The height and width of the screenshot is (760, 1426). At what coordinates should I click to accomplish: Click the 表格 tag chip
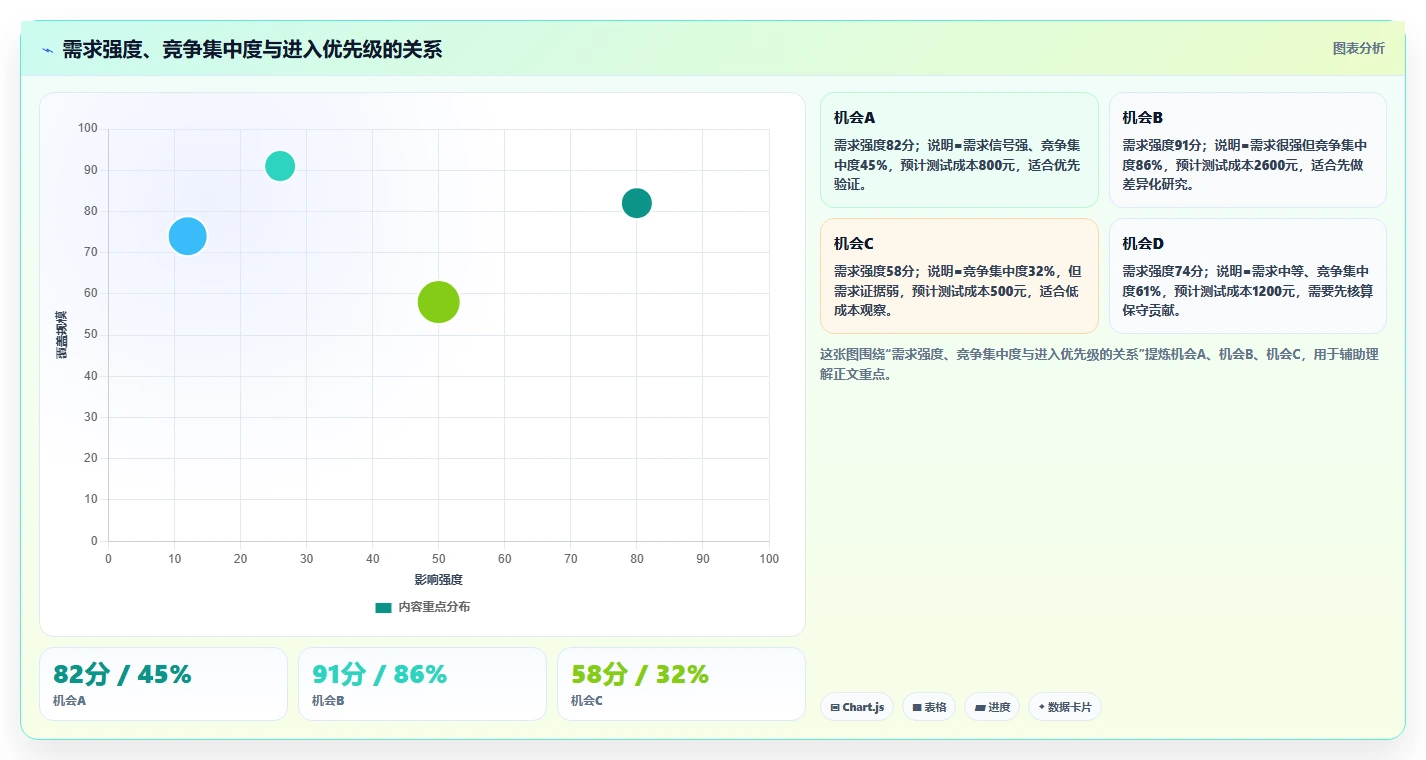[929, 707]
